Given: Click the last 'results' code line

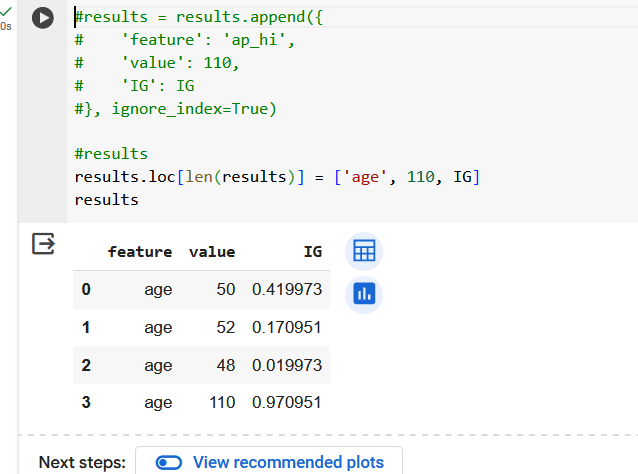Looking at the screenshot, I should tap(107, 200).
